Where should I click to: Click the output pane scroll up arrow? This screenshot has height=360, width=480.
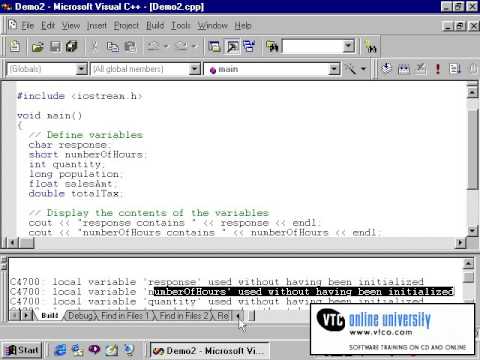[x=468, y=264]
